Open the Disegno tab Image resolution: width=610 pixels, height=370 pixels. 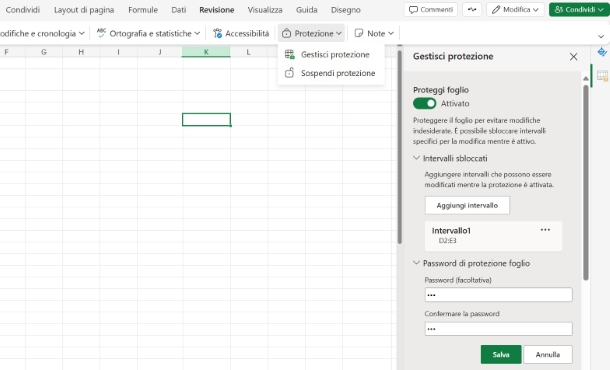click(345, 10)
